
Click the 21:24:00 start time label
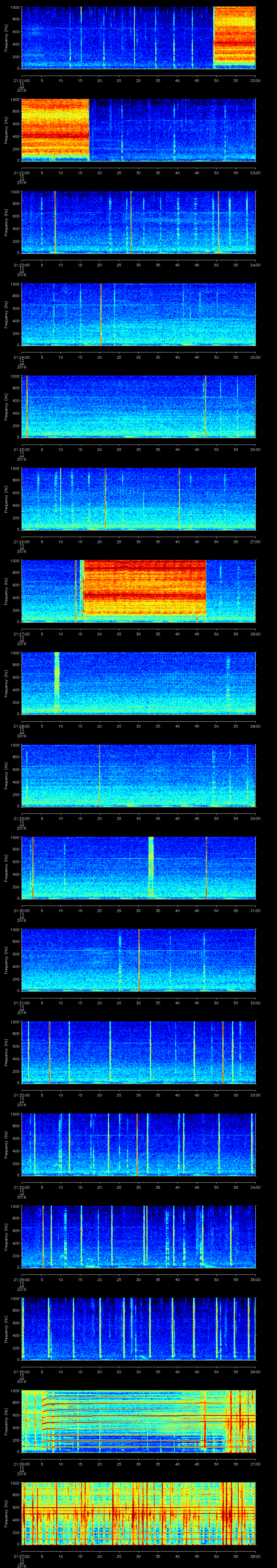21,357
